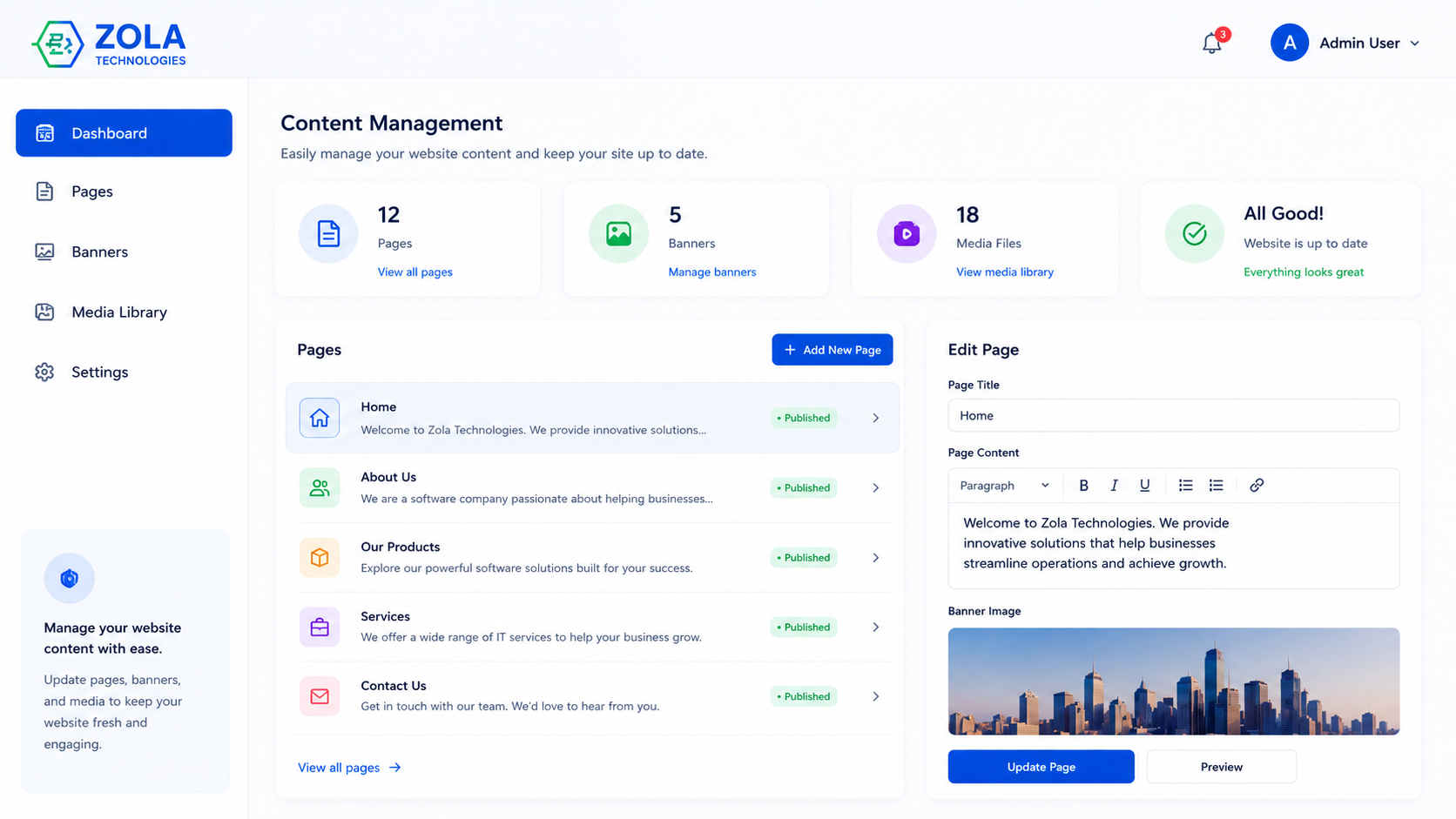Expand the About Us row chevron
This screenshot has height=819, width=1456.
pyautogui.click(x=876, y=487)
